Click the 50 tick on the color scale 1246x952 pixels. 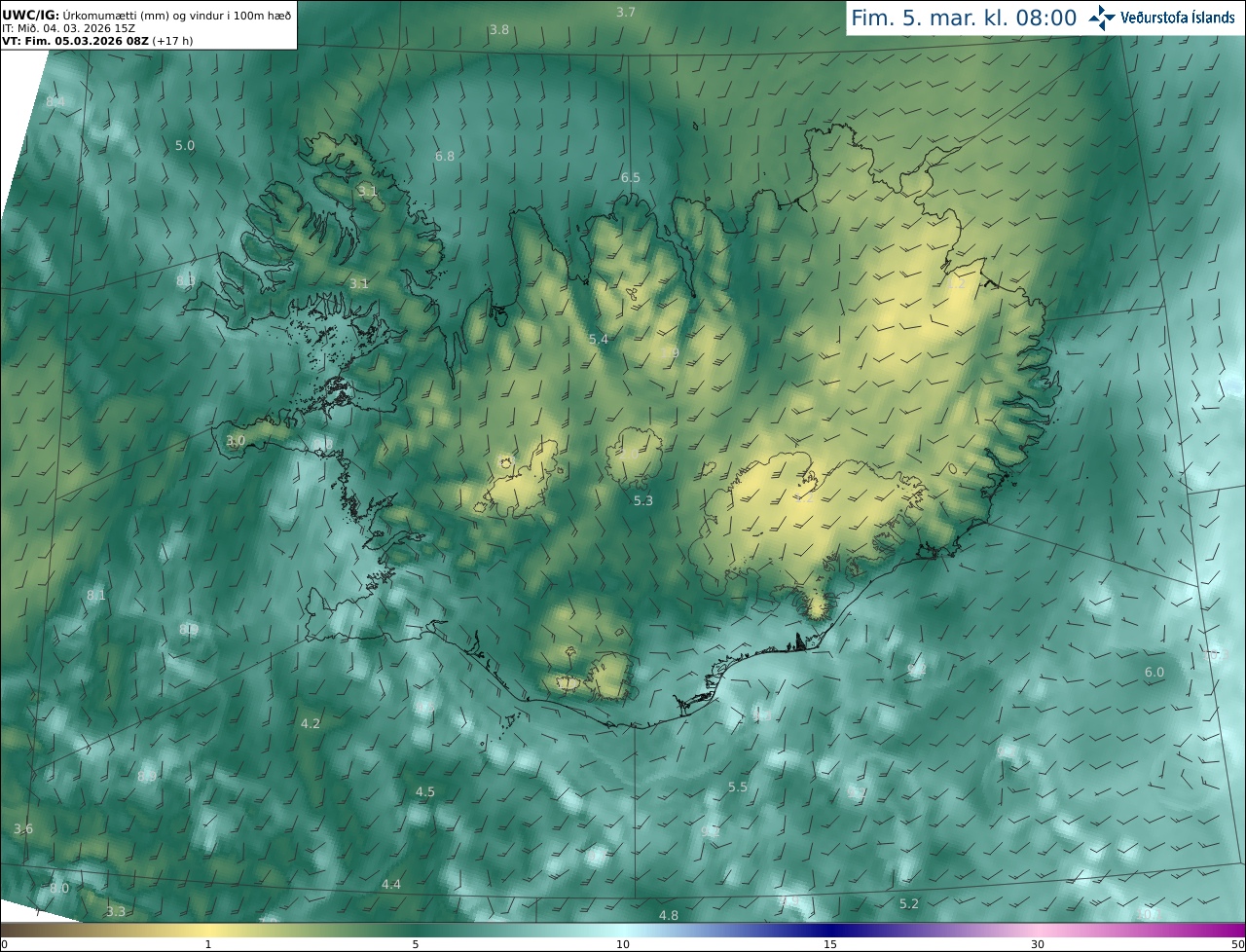(x=1238, y=944)
